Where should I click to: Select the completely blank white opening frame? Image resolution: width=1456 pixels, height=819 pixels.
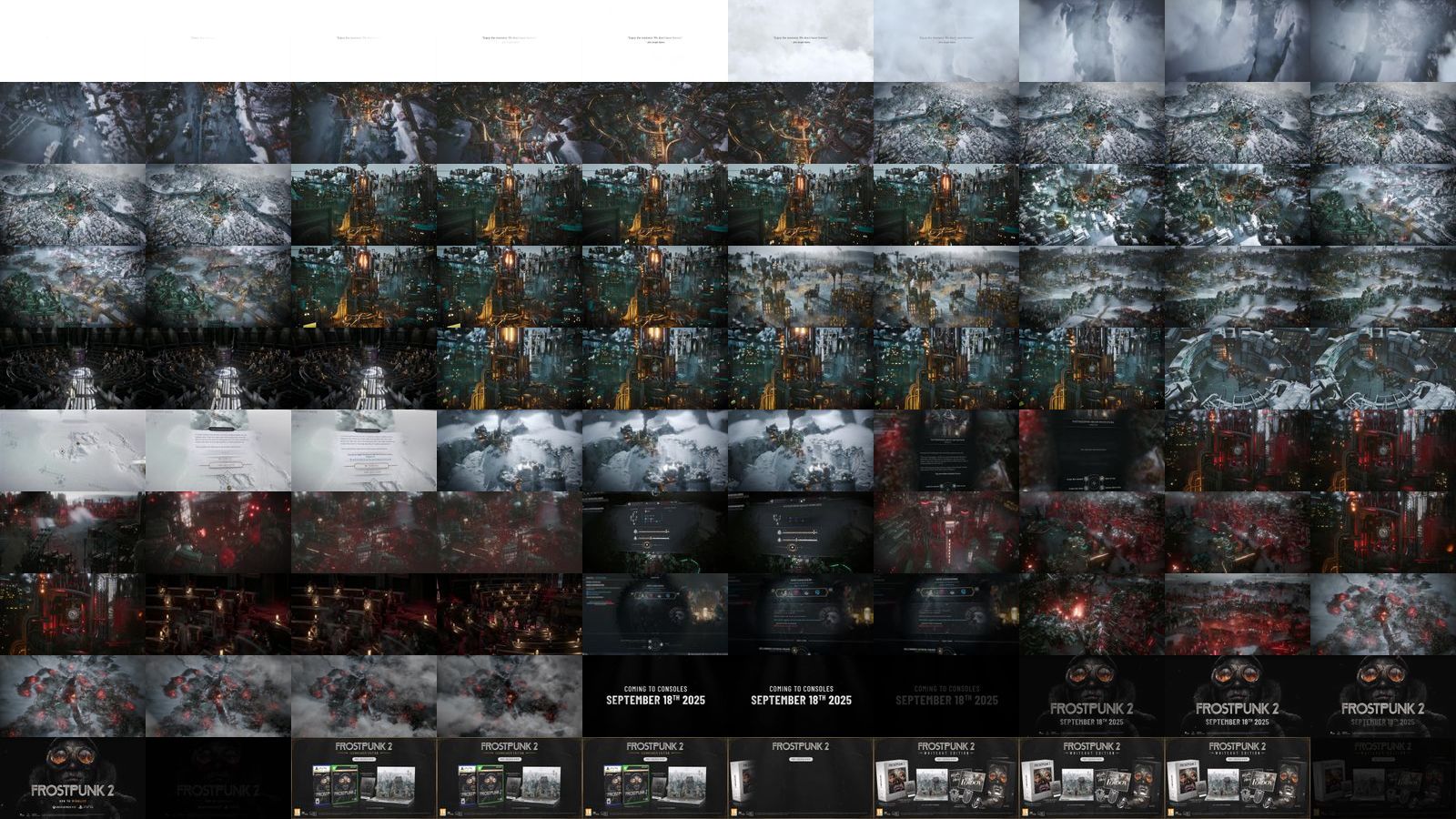(x=73, y=41)
